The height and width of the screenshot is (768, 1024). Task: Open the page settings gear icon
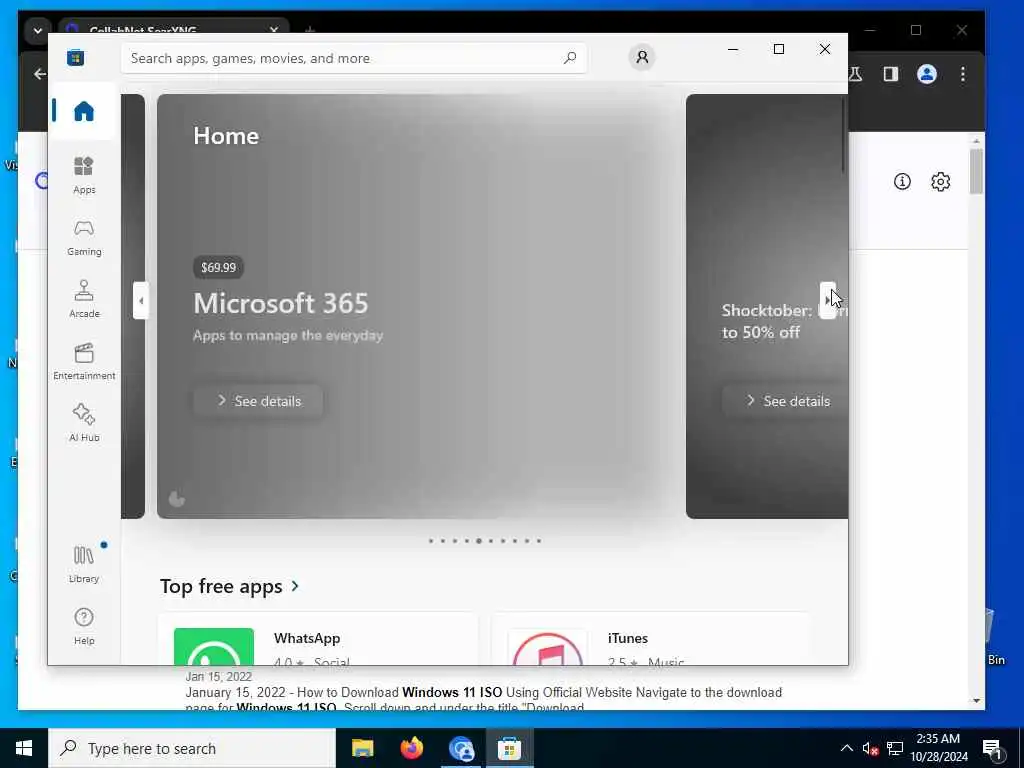tap(940, 182)
